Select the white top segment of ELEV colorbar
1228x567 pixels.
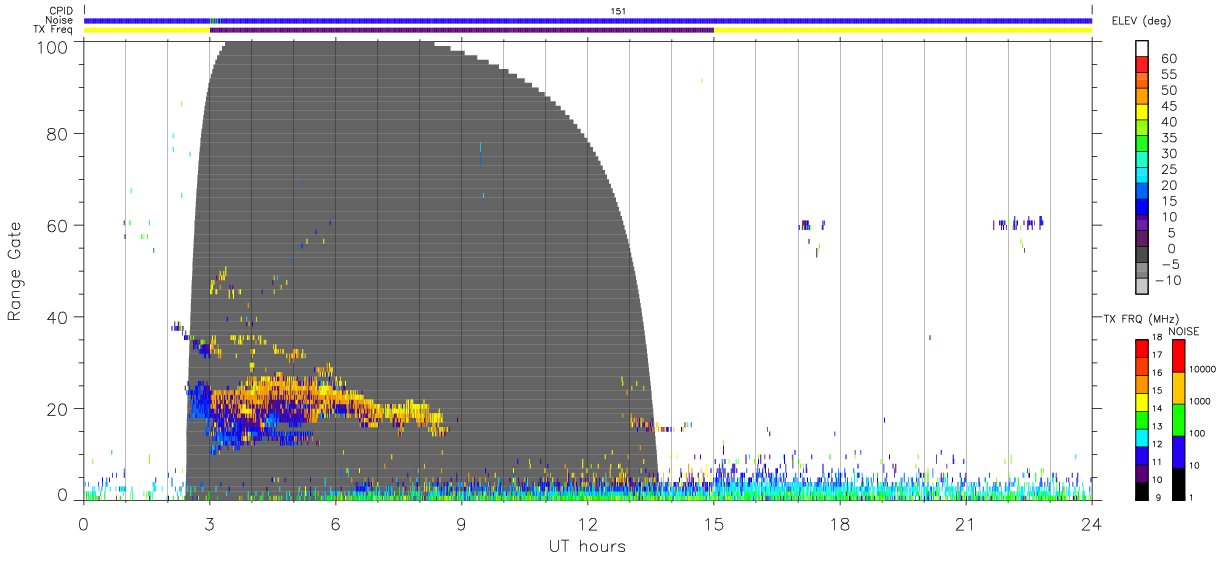(1142, 49)
